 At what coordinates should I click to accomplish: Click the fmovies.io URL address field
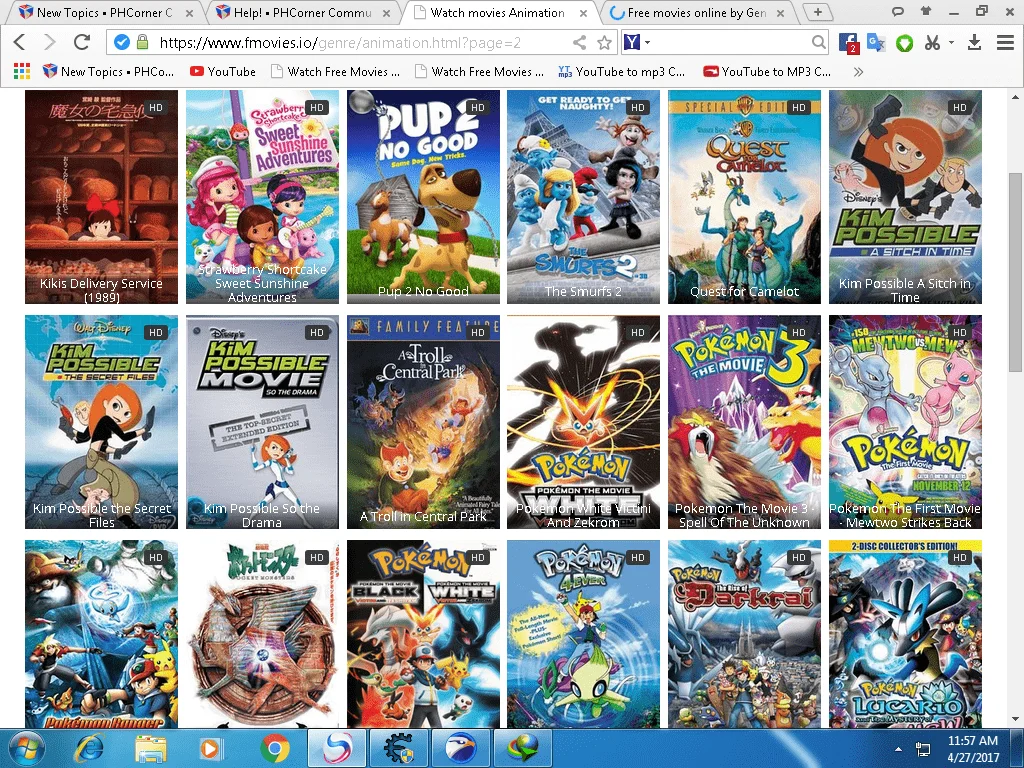tap(362, 42)
